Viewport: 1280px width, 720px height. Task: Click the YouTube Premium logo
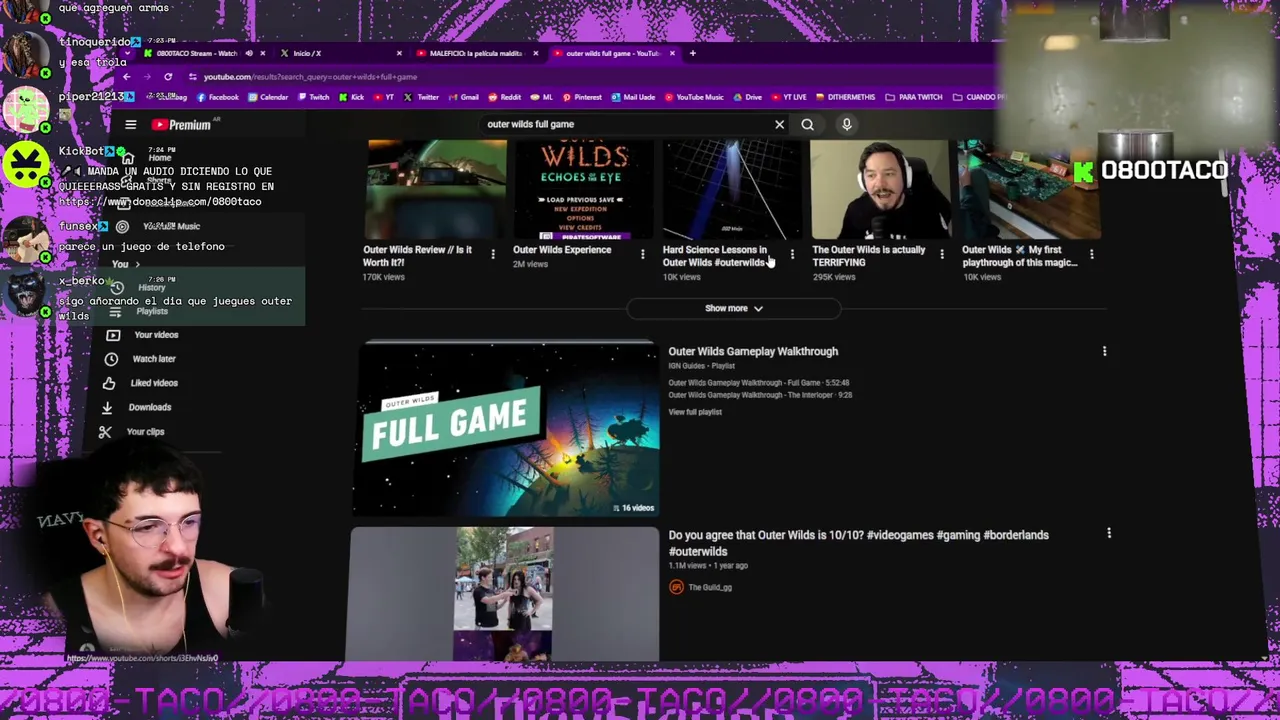coord(182,125)
